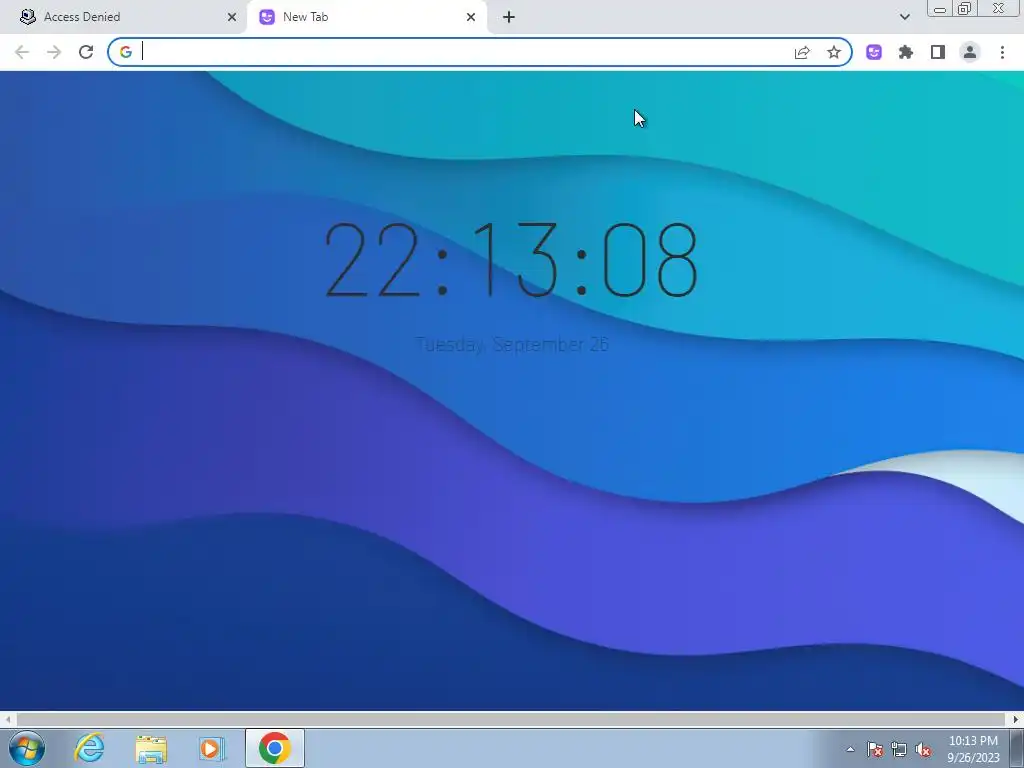The height and width of the screenshot is (768, 1024).
Task: Switch to the Access Denied tab
Action: click(x=122, y=17)
